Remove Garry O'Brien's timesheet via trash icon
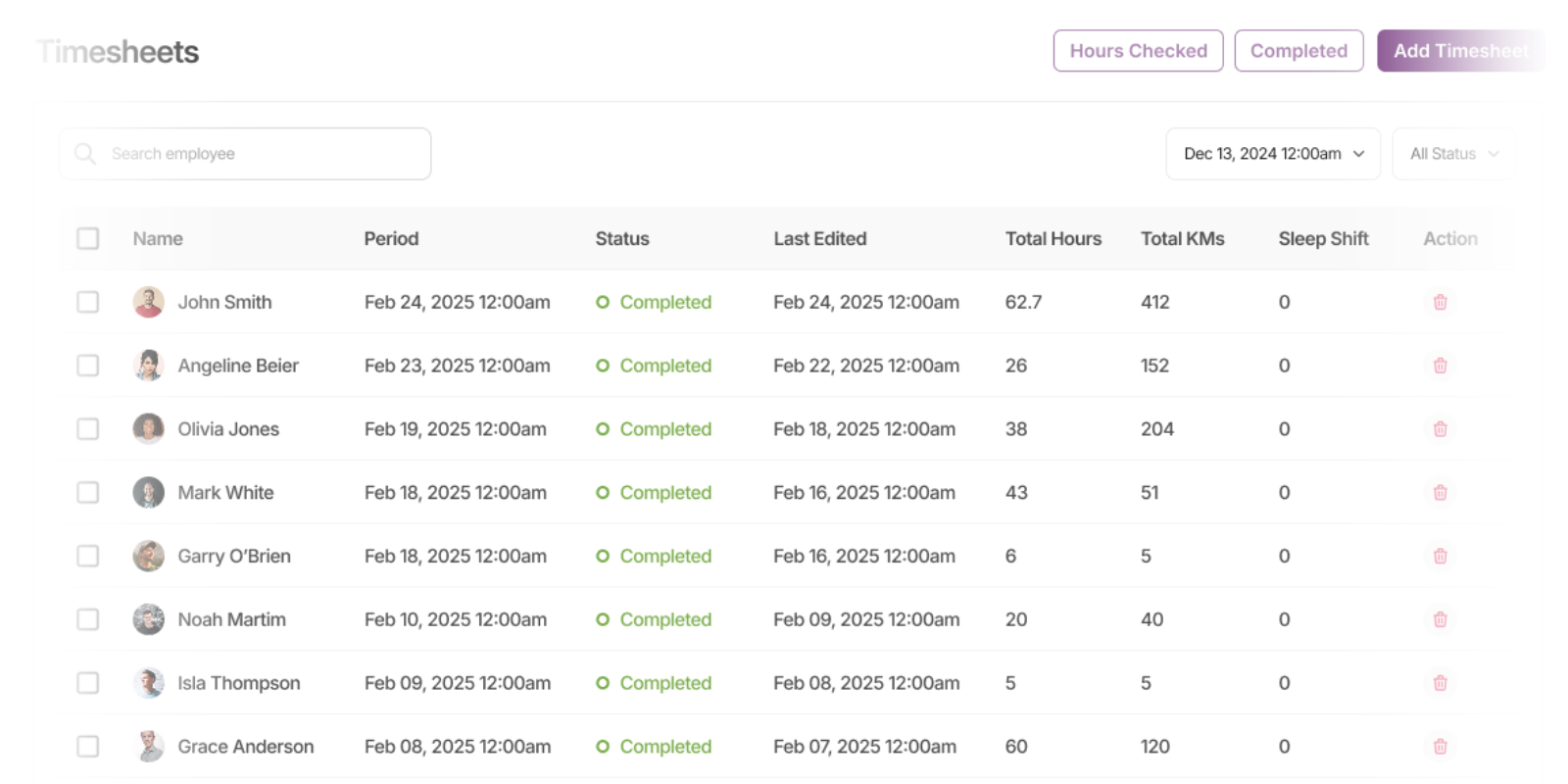The width and height of the screenshot is (1568, 784). [x=1440, y=556]
